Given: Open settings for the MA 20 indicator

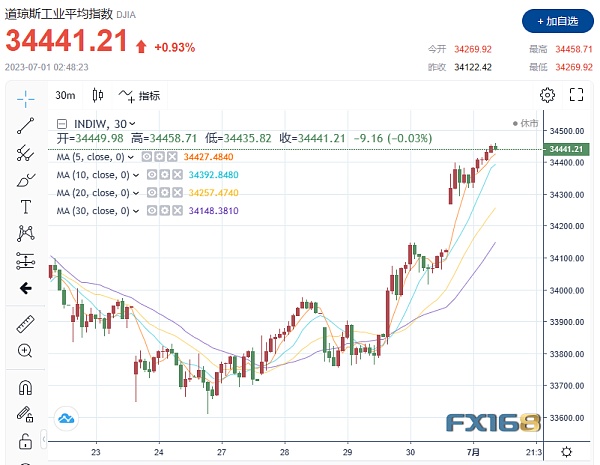Looking at the screenshot, I should (x=165, y=193).
